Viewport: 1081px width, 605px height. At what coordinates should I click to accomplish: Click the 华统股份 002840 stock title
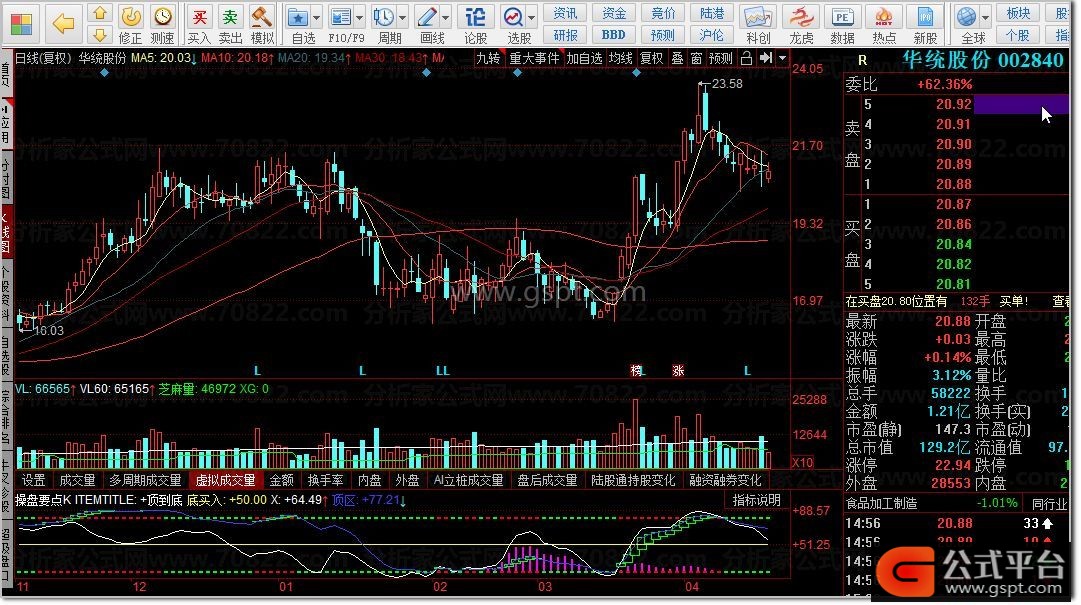[x=982, y=61]
